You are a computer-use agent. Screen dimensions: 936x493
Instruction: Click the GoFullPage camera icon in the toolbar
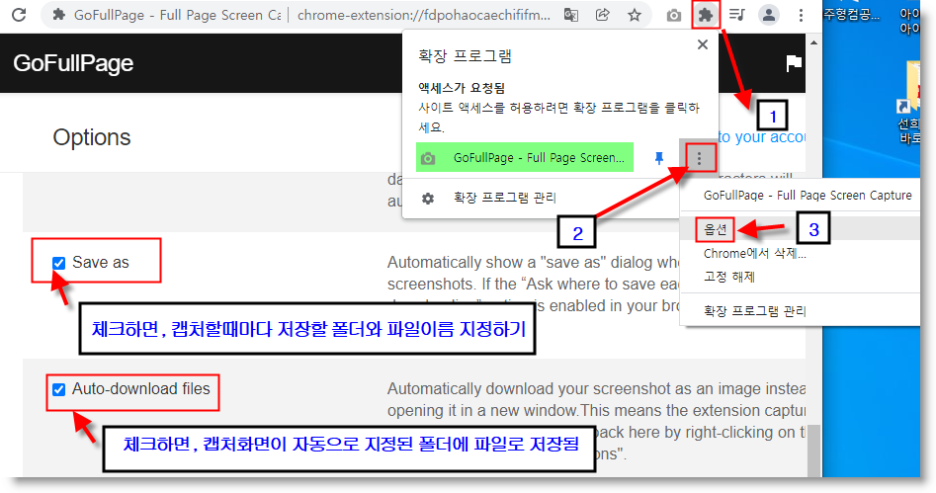pos(673,15)
